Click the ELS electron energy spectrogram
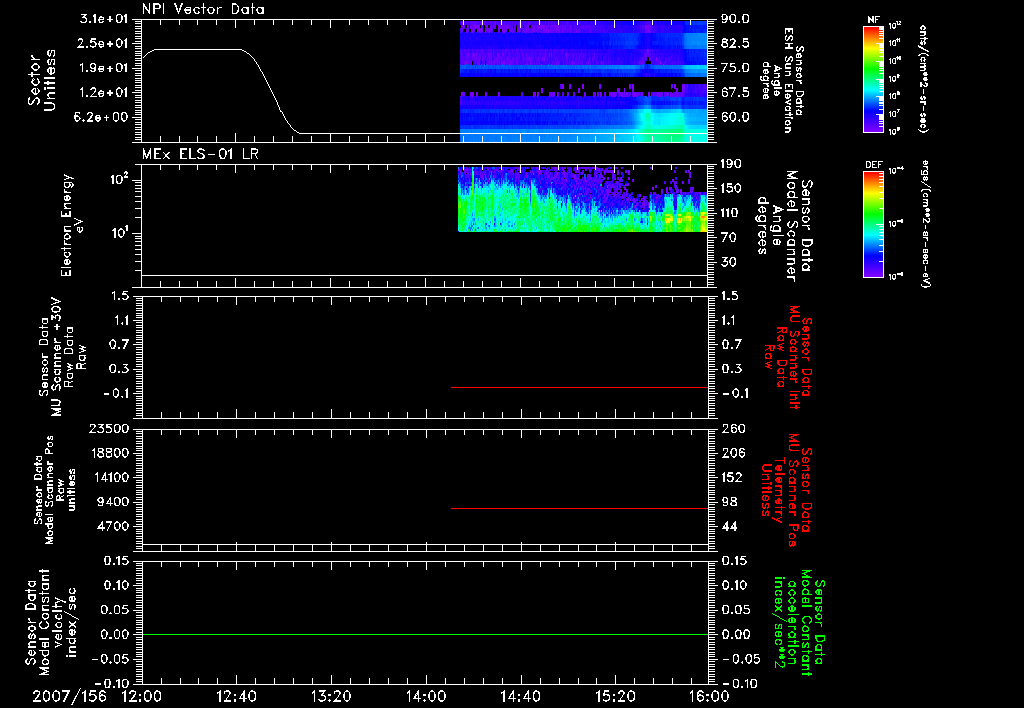Image resolution: width=1024 pixels, height=708 pixels. (583, 199)
